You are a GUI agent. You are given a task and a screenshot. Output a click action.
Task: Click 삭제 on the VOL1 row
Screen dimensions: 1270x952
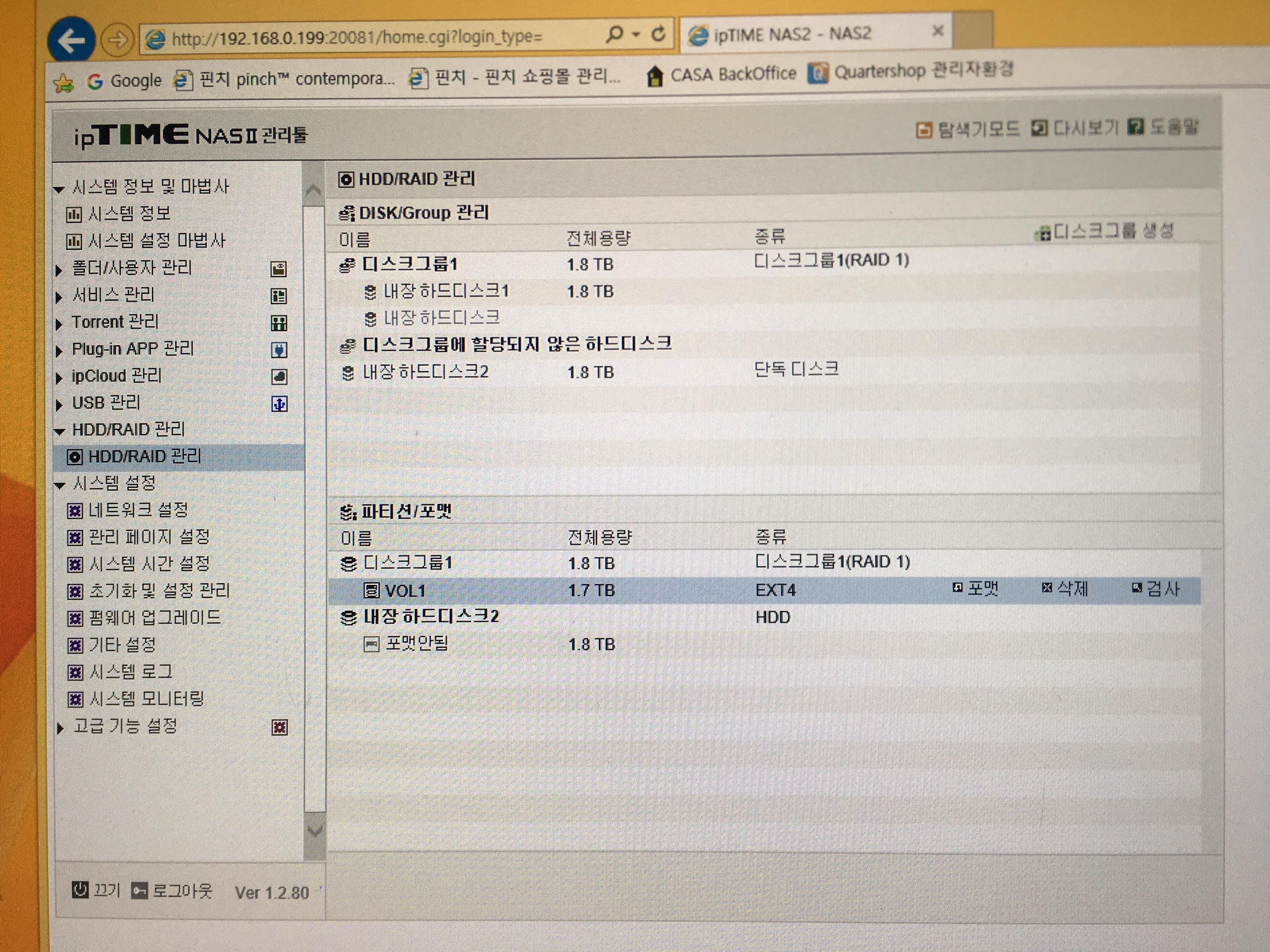[x=1065, y=589]
